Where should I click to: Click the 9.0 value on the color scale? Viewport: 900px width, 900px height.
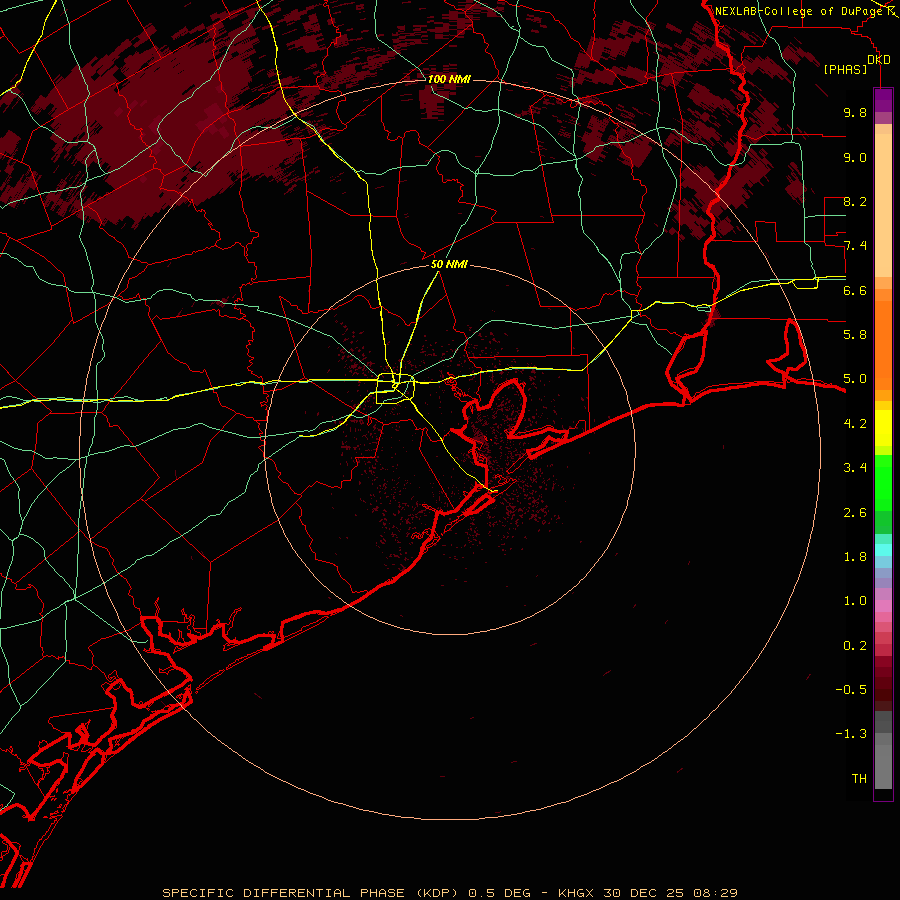click(855, 157)
